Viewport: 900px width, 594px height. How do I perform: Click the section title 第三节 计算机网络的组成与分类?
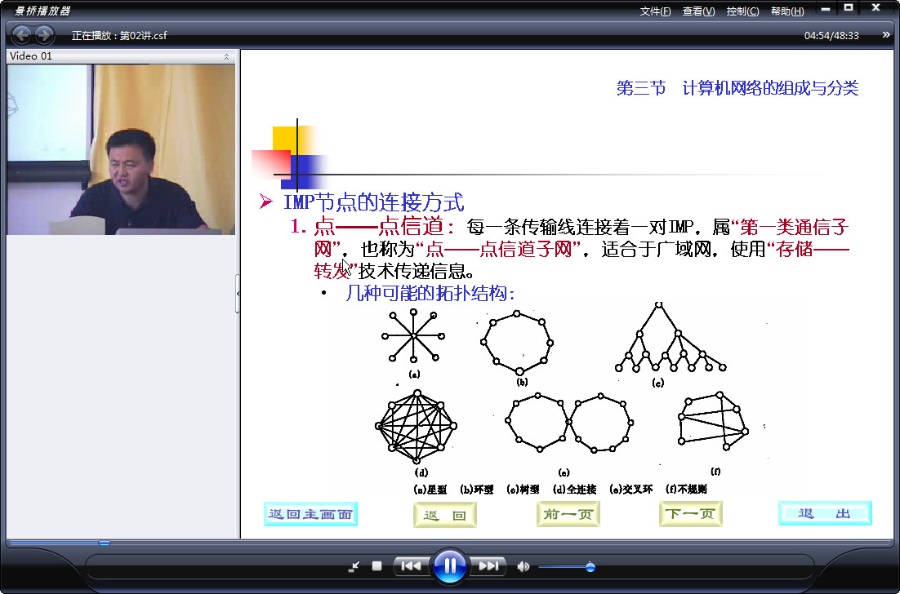(x=738, y=88)
